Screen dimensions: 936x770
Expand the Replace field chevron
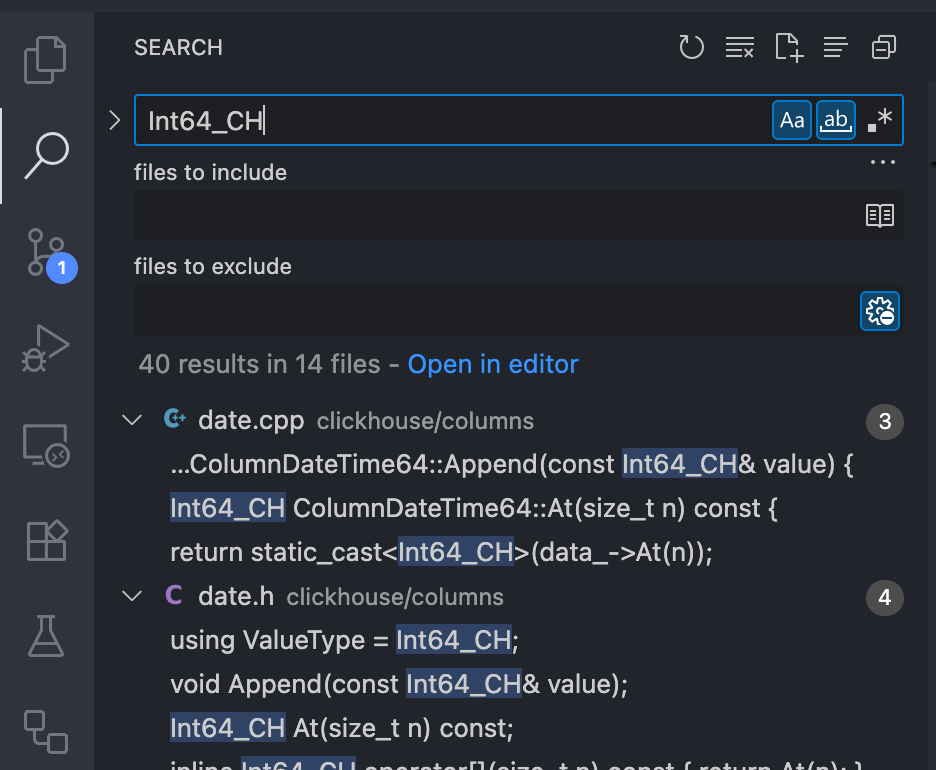pos(115,120)
